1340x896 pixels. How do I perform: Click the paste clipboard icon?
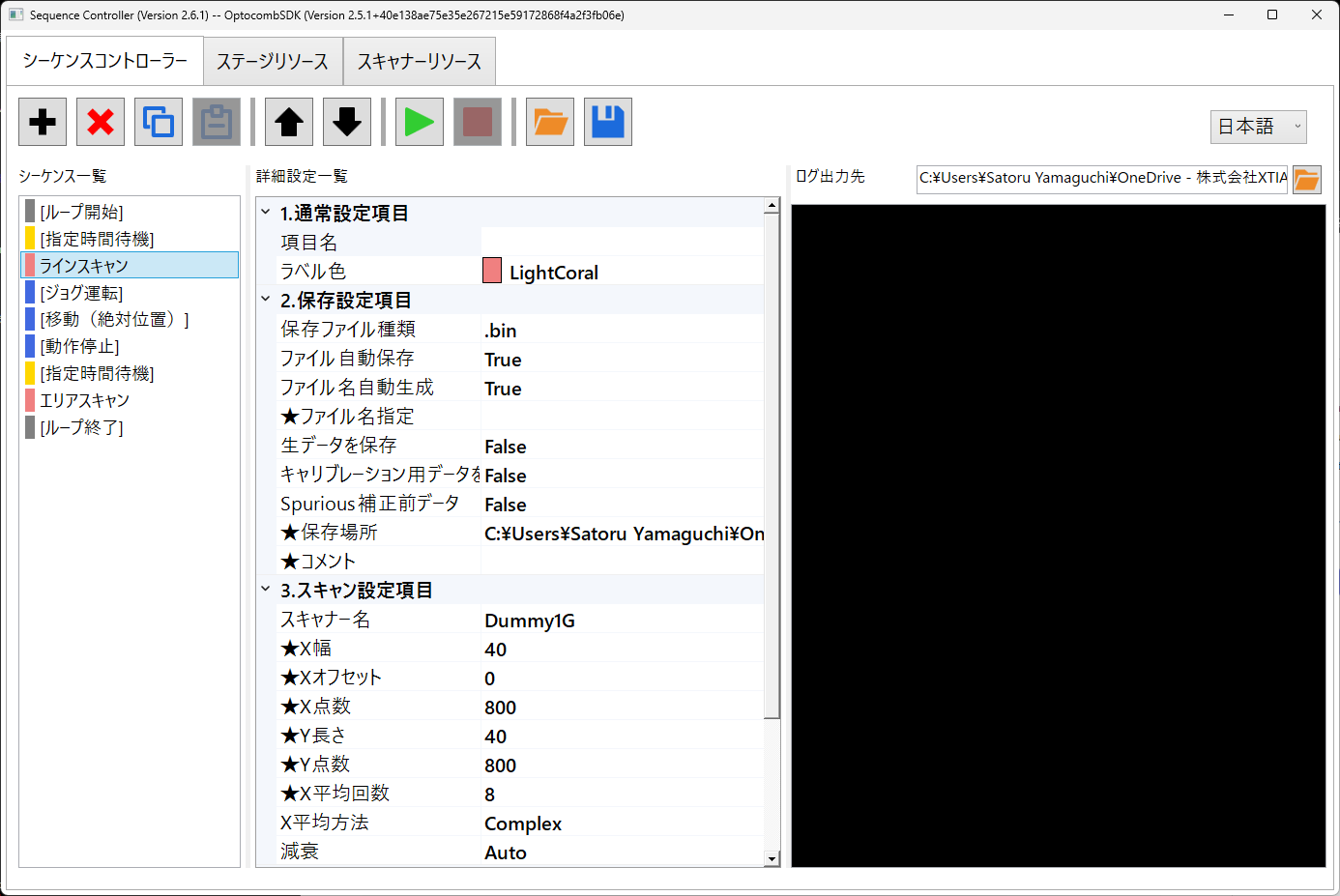[217, 122]
